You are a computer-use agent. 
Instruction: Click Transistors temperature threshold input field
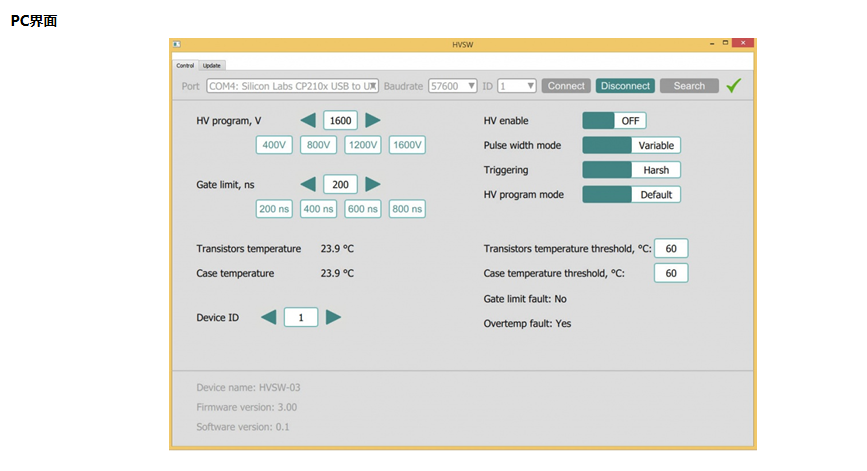(x=671, y=248)
